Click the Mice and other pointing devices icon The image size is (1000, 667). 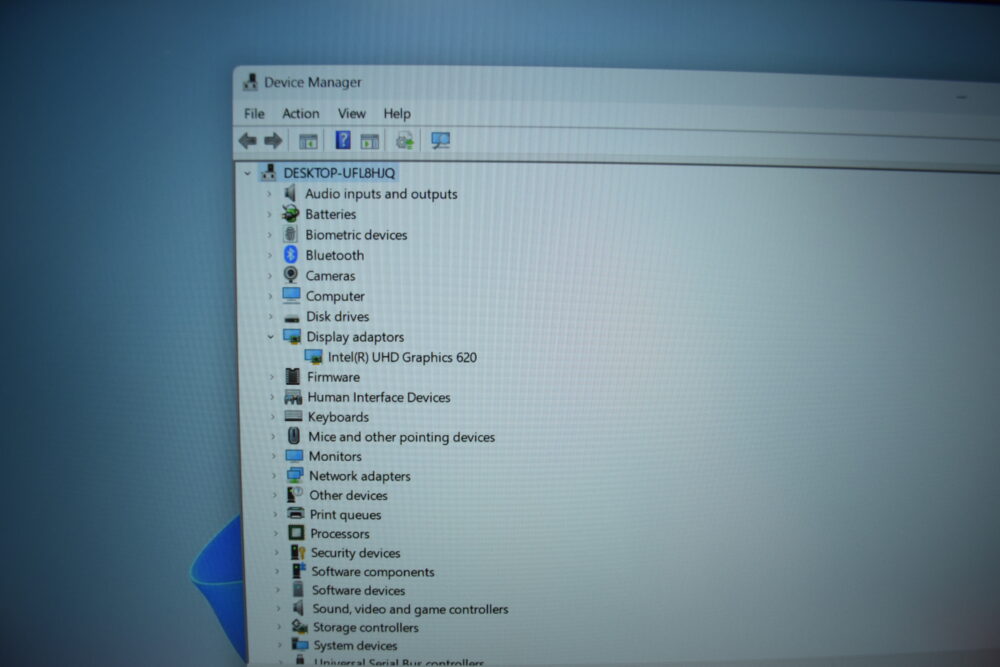[294, 436]
